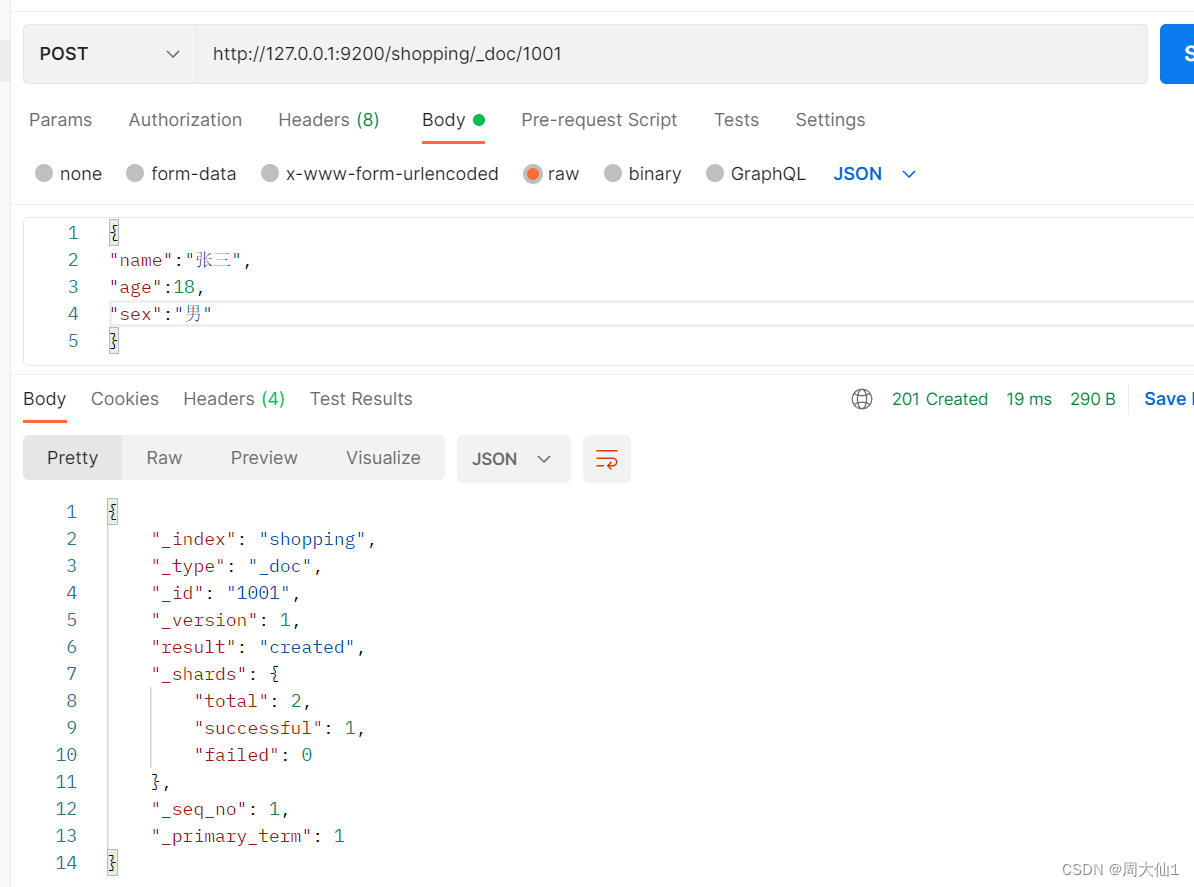Click the "total": 2 response line
This screenshot has height=887, width=1194.
pyautogui.click(x=252, y=701)
